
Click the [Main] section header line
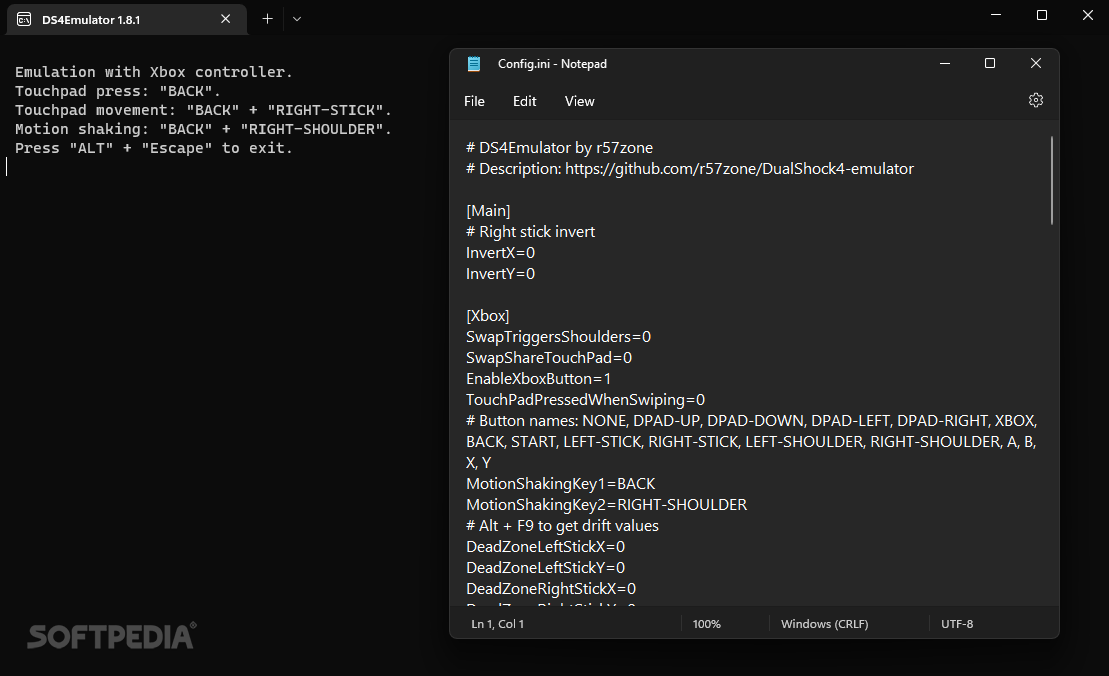coord(488,211)
